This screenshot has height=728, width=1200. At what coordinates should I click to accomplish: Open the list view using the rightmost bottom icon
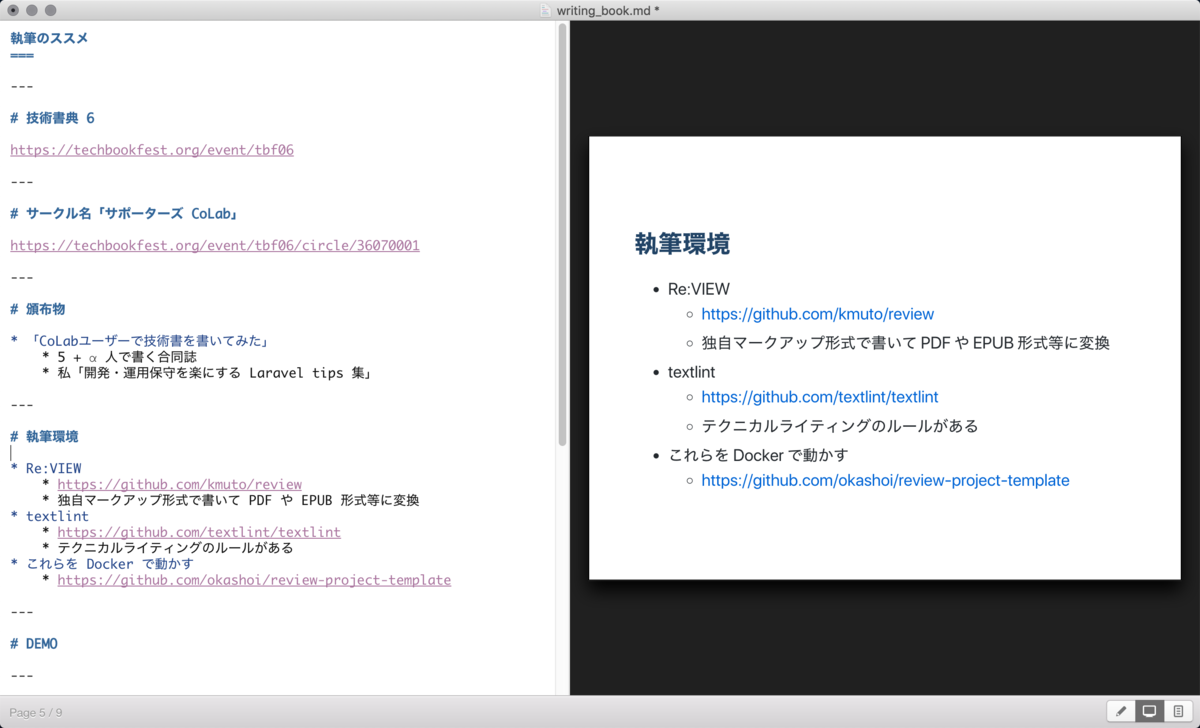pyautogui.click(x=1176, y=711)
